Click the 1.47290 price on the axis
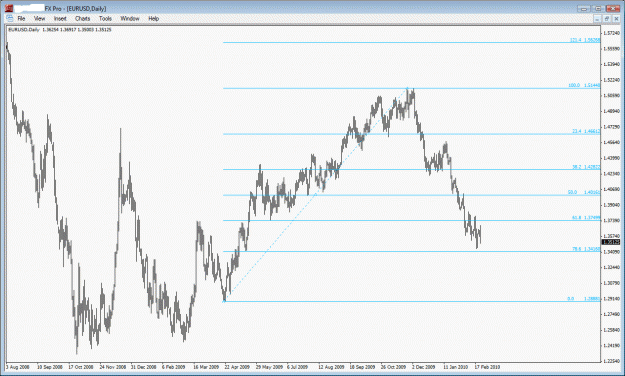Viewport: 625px width, 376px height. point(611,127)
